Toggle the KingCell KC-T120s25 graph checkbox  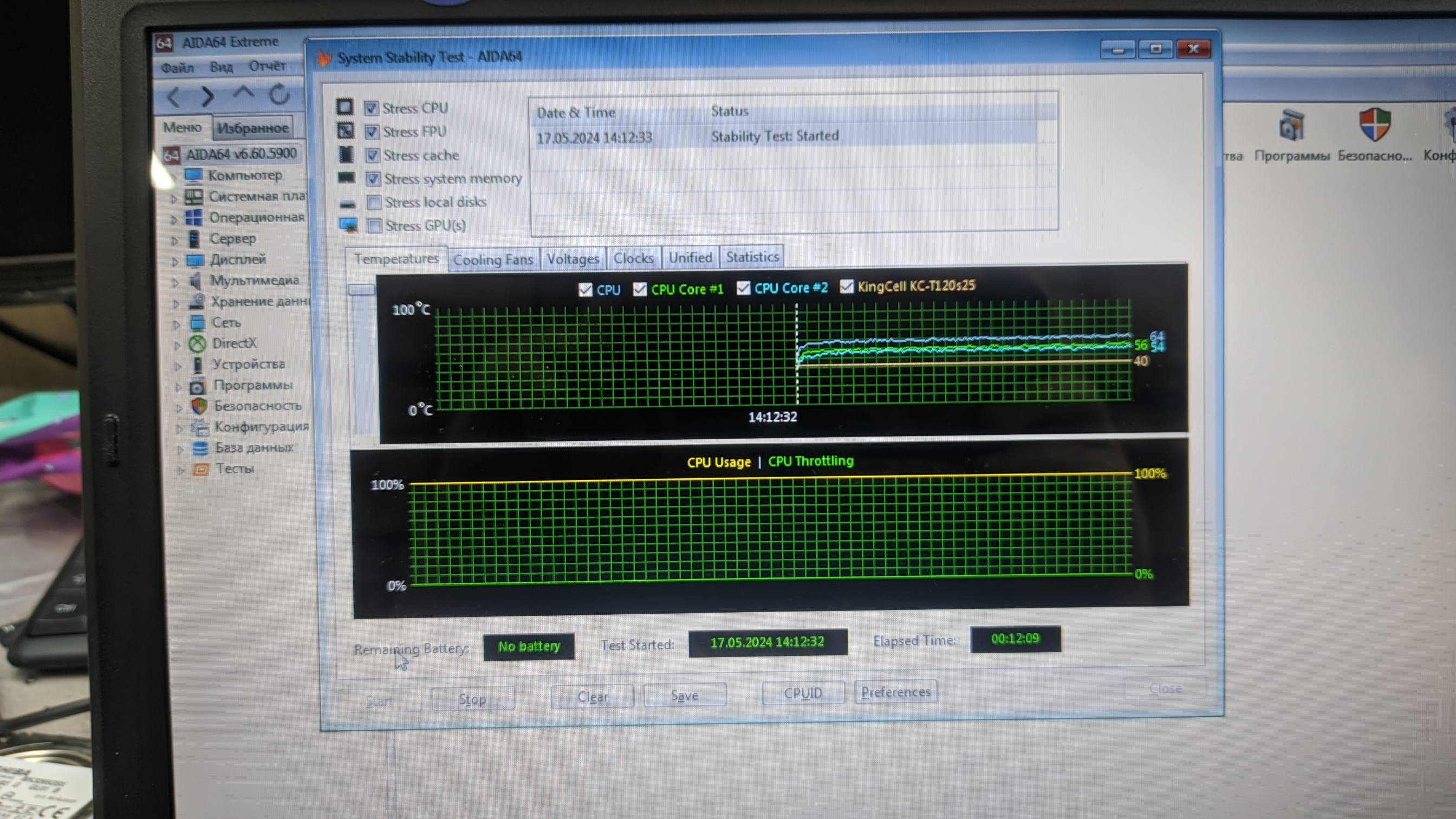(x=847, y=287)
